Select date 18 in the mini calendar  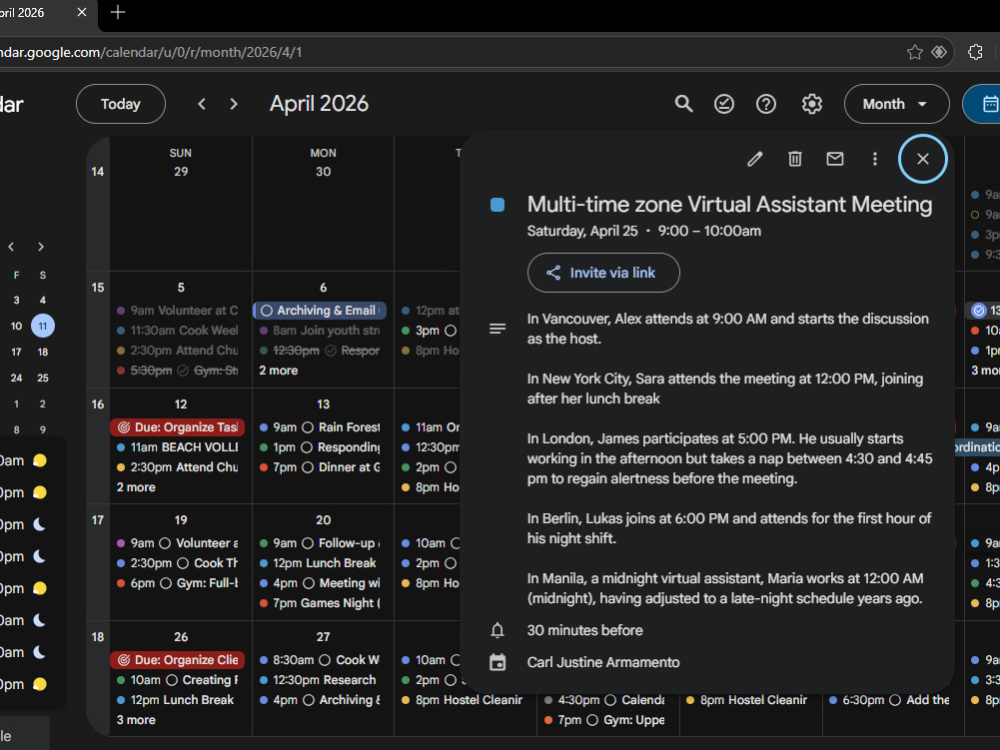43,352
